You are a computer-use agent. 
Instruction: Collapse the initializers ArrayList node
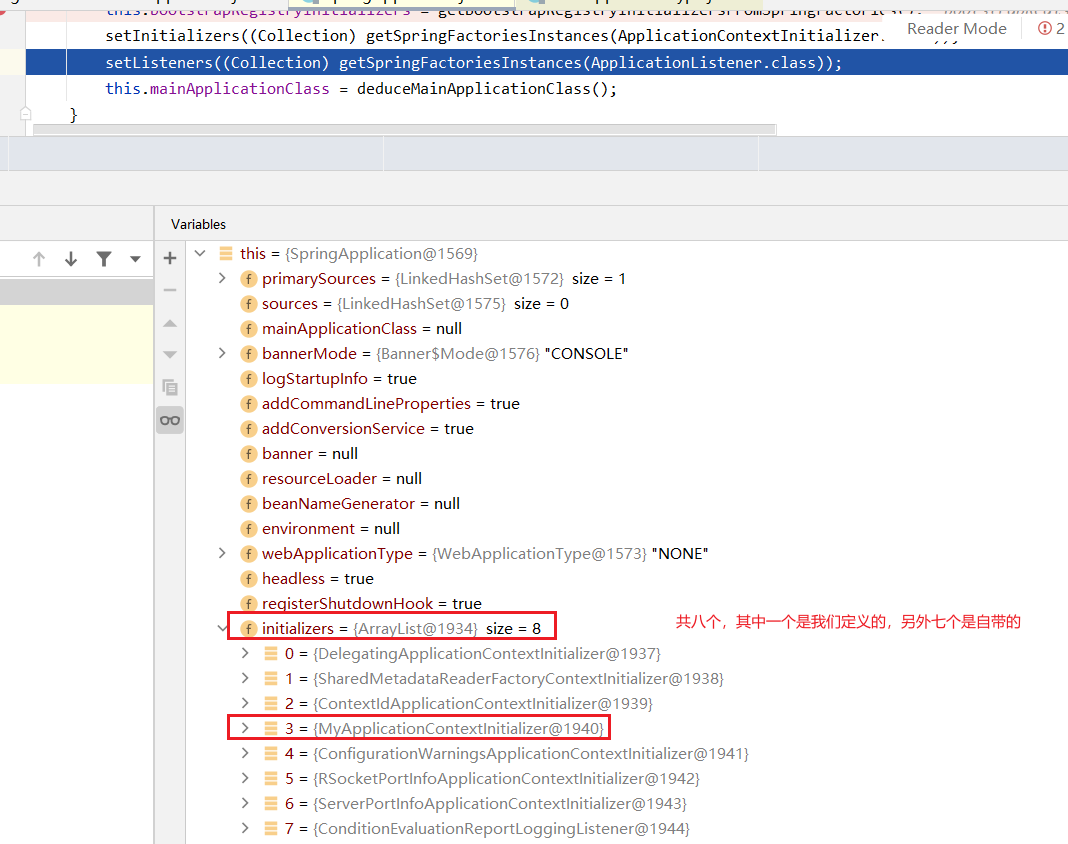[x=222, y=628]
